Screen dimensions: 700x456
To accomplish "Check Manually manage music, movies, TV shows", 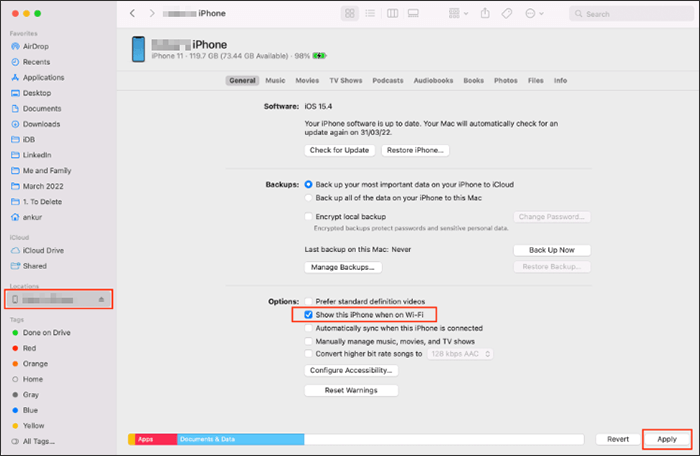I will pyautogui.click(x=308, y=342).
